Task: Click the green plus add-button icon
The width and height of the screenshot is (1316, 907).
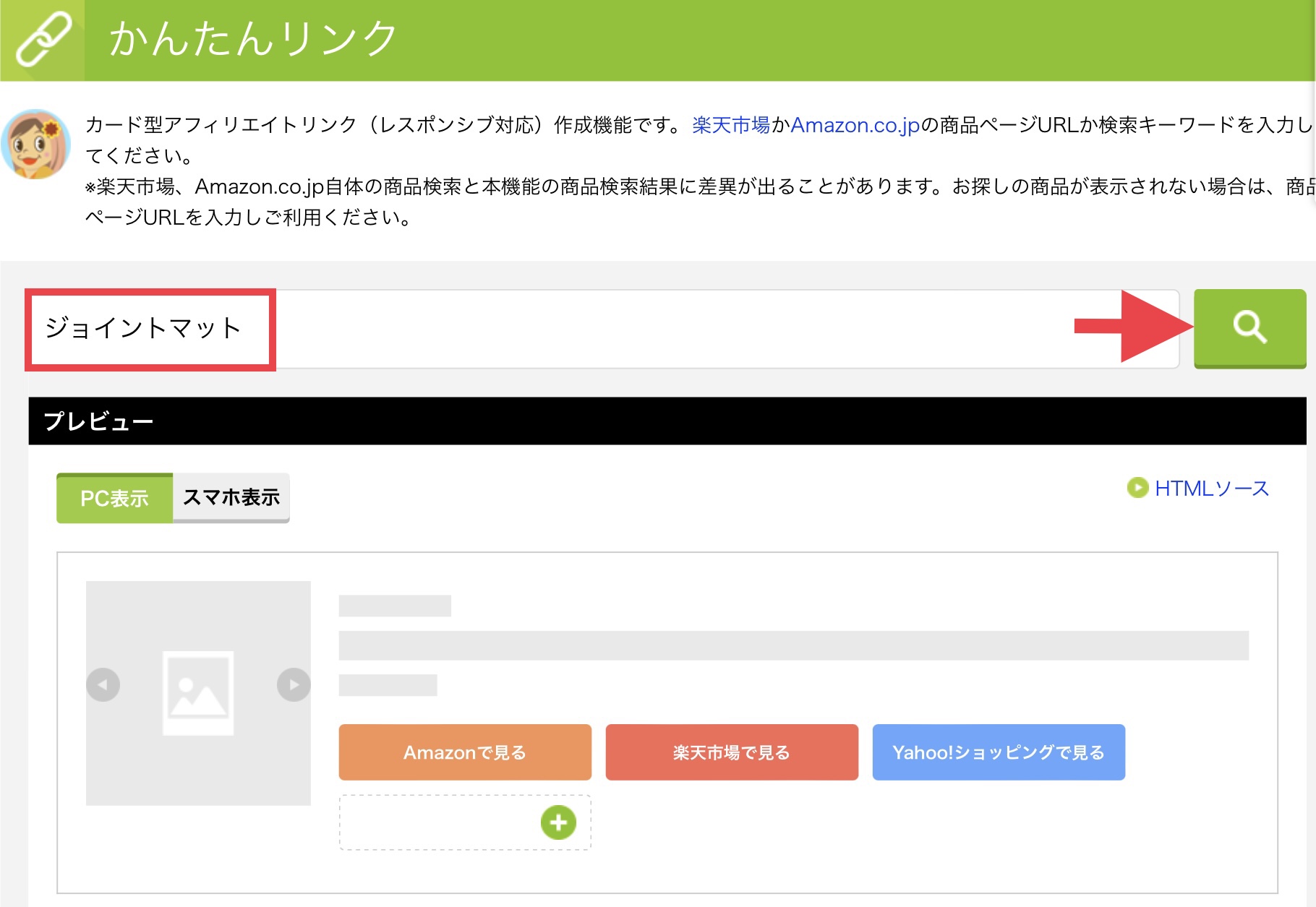Action: 558,822
